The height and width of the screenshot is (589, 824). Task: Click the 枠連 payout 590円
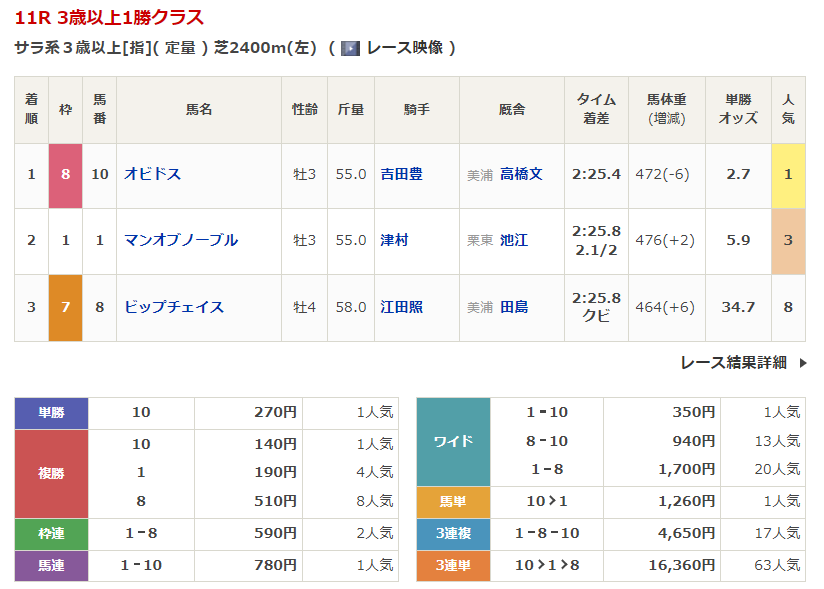(x=276, y=533)
